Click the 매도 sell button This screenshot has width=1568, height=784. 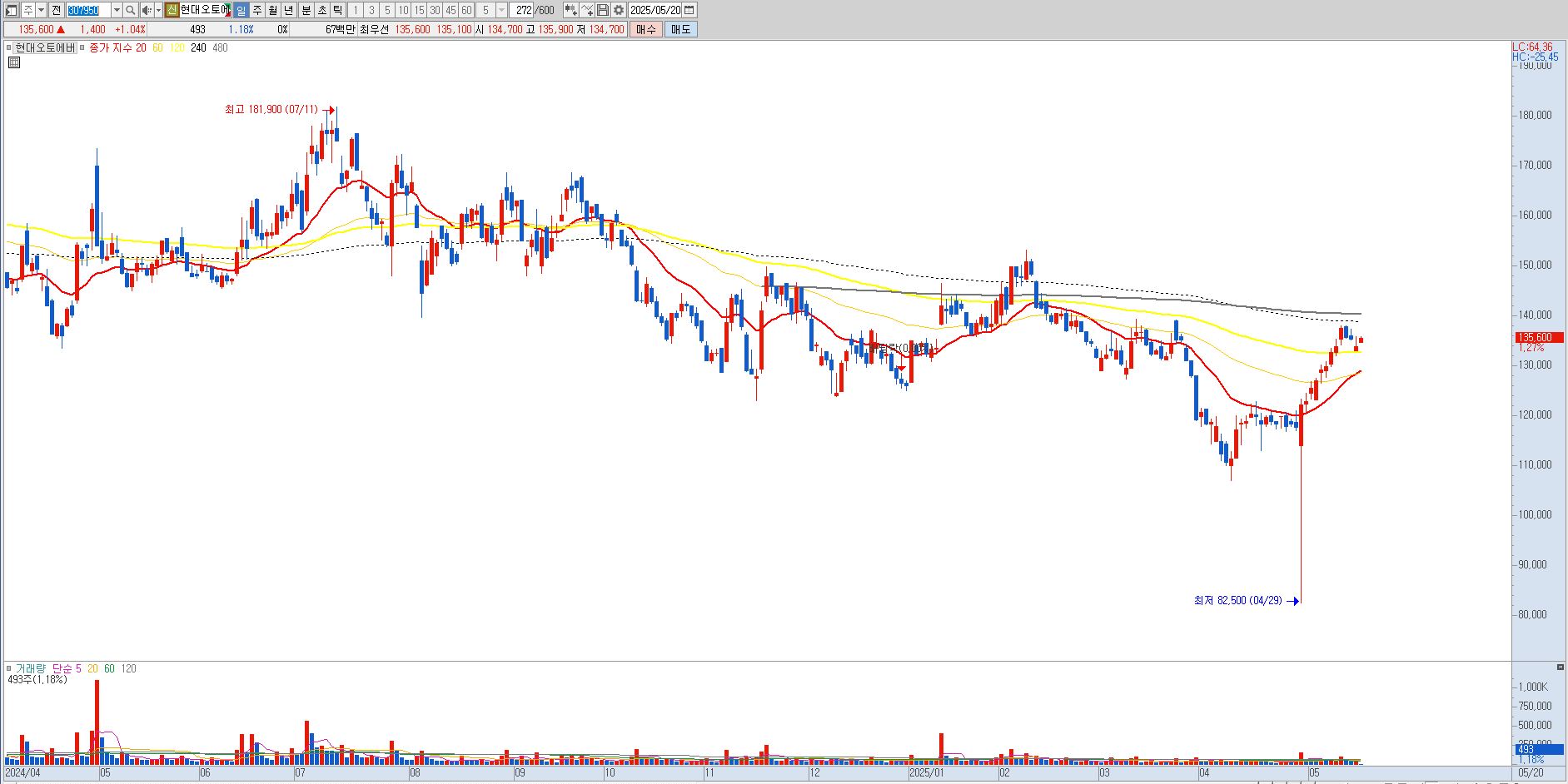pyautogui.click(x=680, y=29)
